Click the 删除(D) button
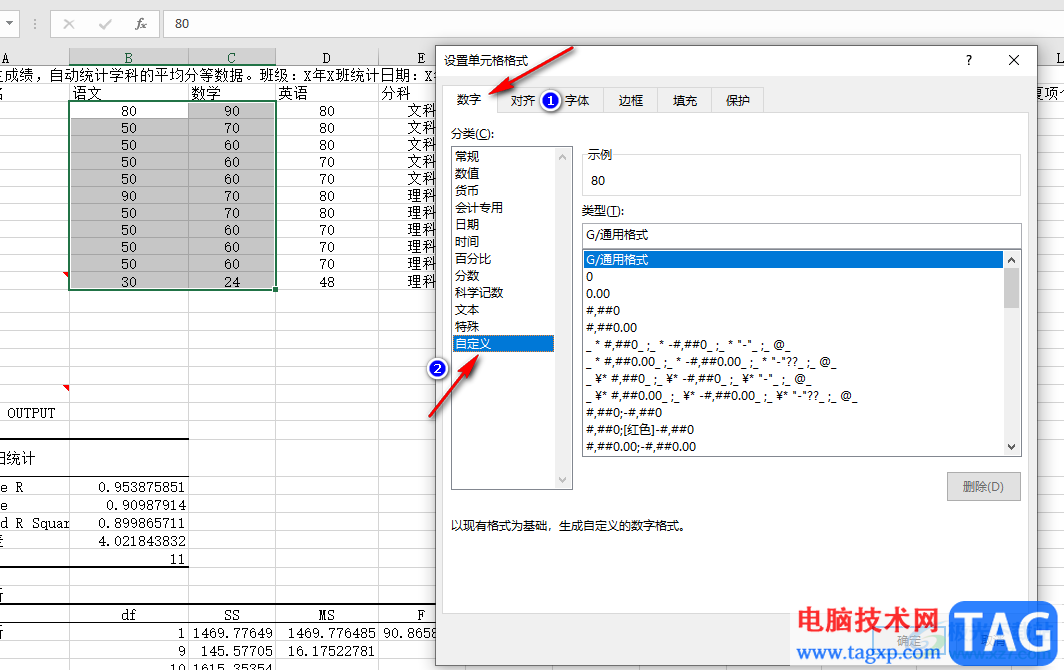The image size is (1064, 670). click(983, 487)
